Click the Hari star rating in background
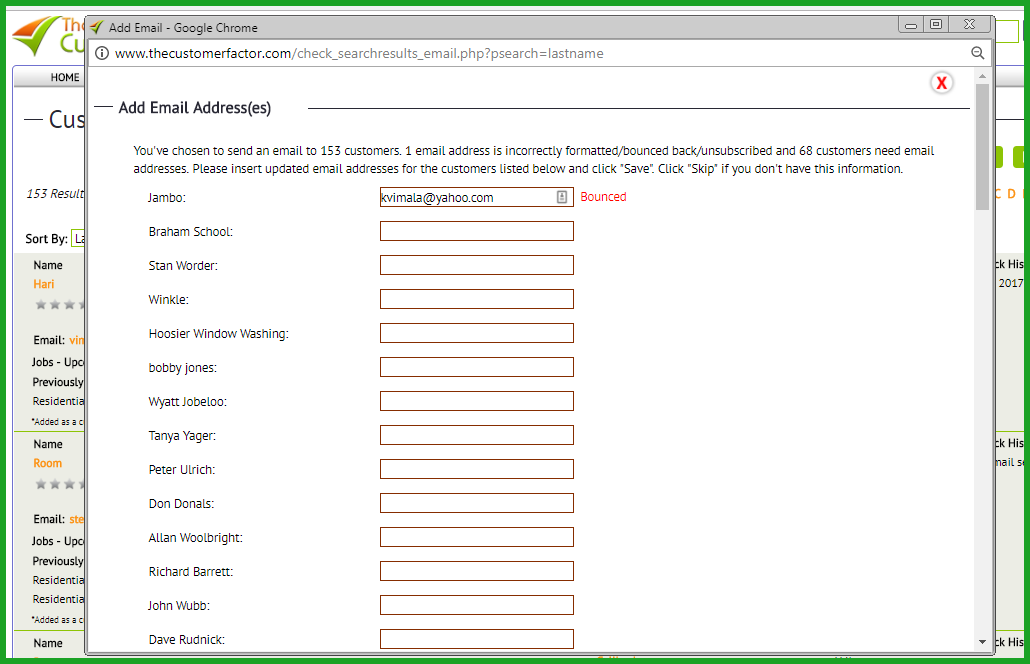The width and height of the screenshot is (1030, 664). point(60,305)
